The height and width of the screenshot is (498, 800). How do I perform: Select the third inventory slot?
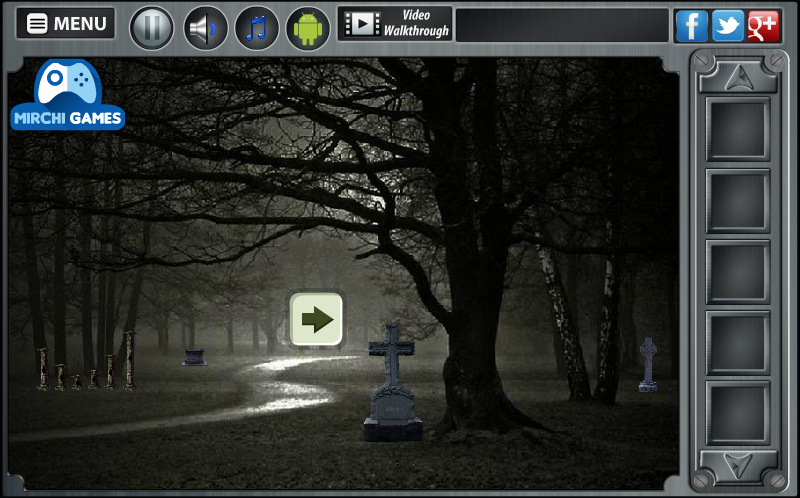coord(738,272)
